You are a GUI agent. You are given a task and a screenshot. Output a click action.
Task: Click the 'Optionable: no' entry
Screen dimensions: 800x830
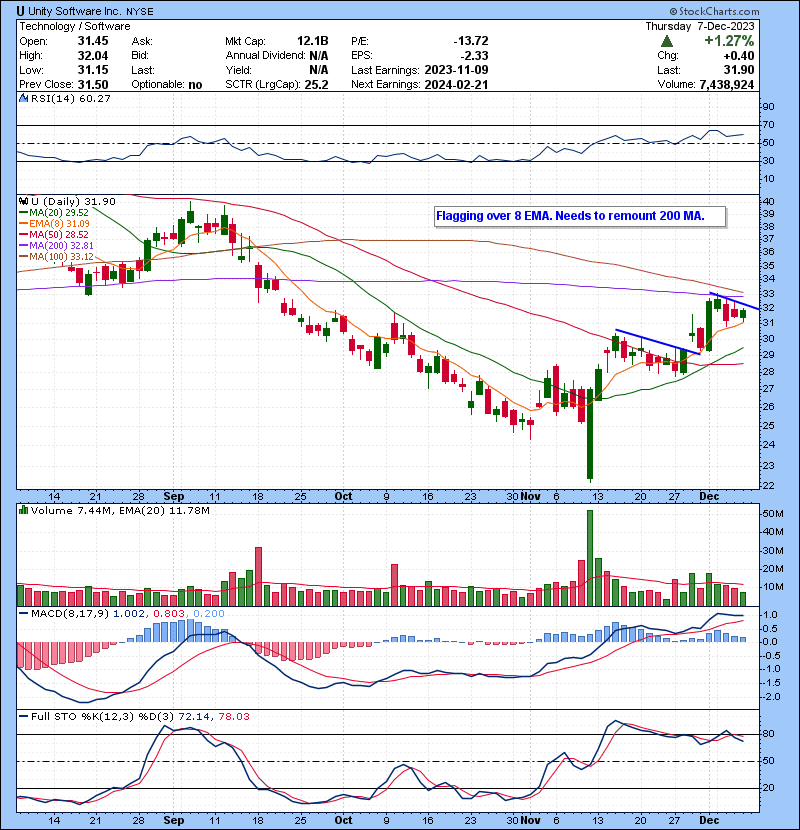click(167, 85)
